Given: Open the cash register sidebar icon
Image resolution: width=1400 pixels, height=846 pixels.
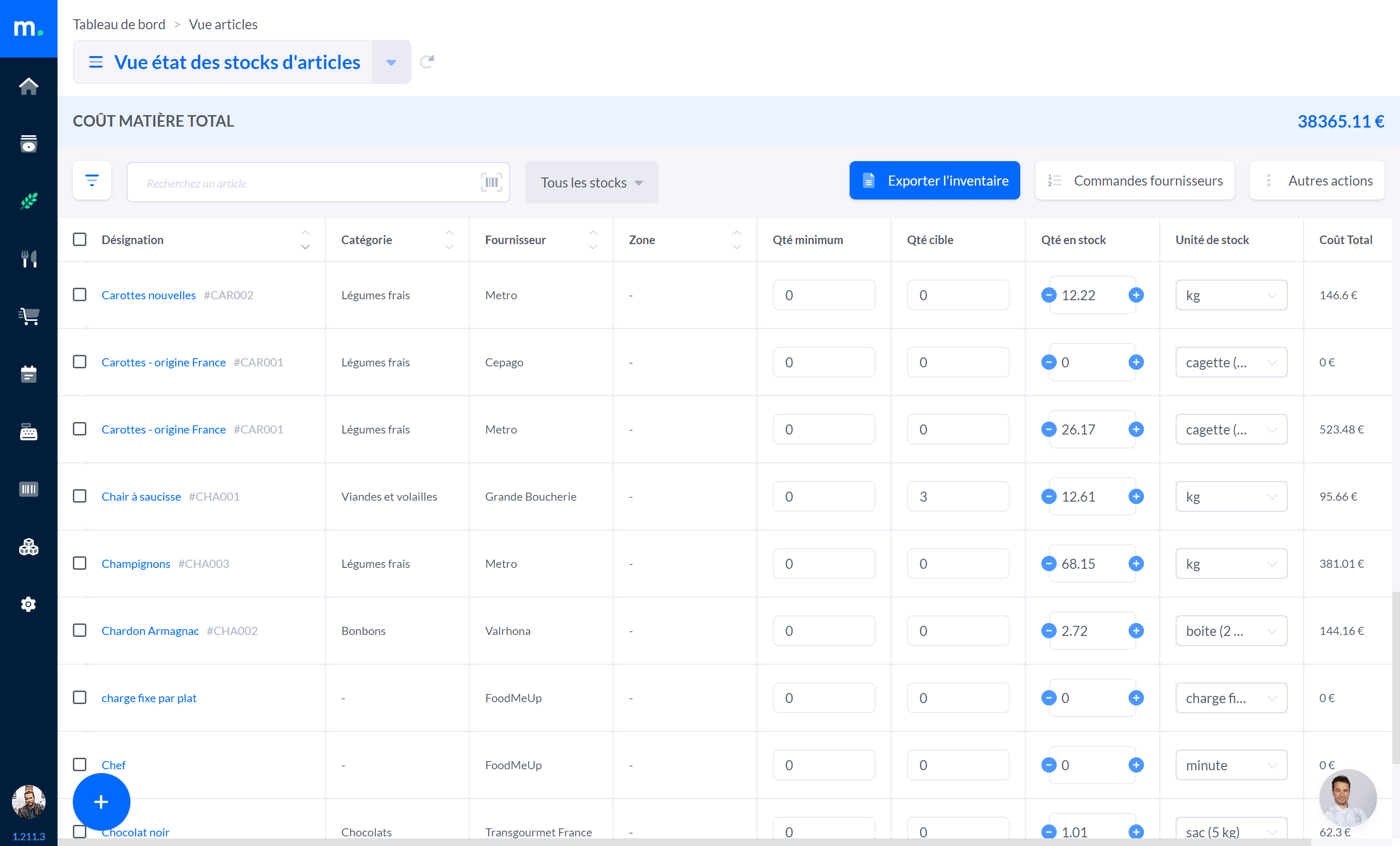Looking at the screenshot, I should coord(28,432).
